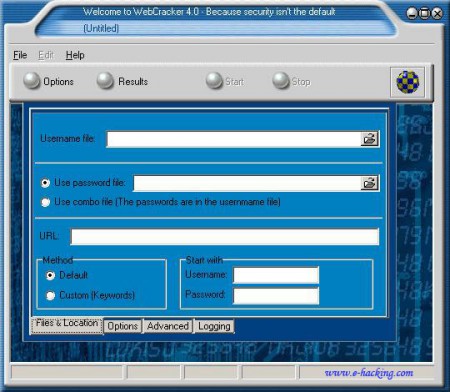This screenshot has width=450, height=392.
Task: Focus the Start with Password field
Action: tap(276, 296)
